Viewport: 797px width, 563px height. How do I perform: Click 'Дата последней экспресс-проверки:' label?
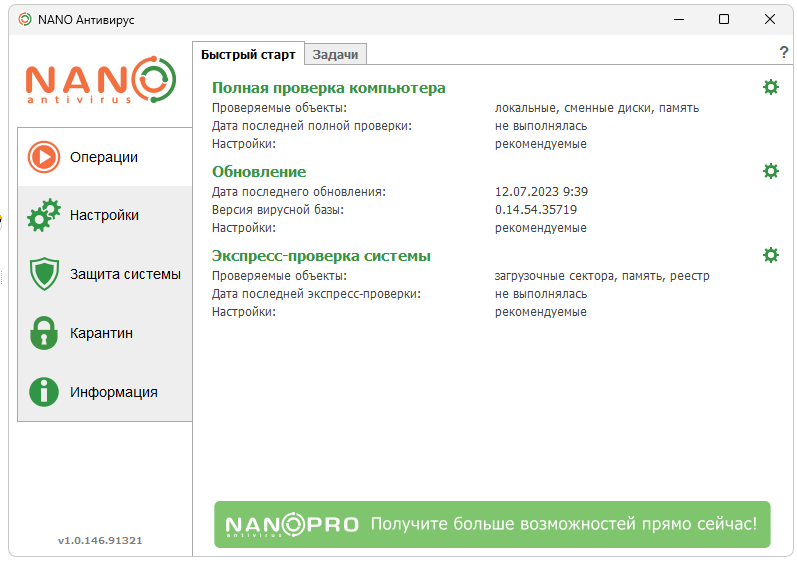click(x=316, y=294)
